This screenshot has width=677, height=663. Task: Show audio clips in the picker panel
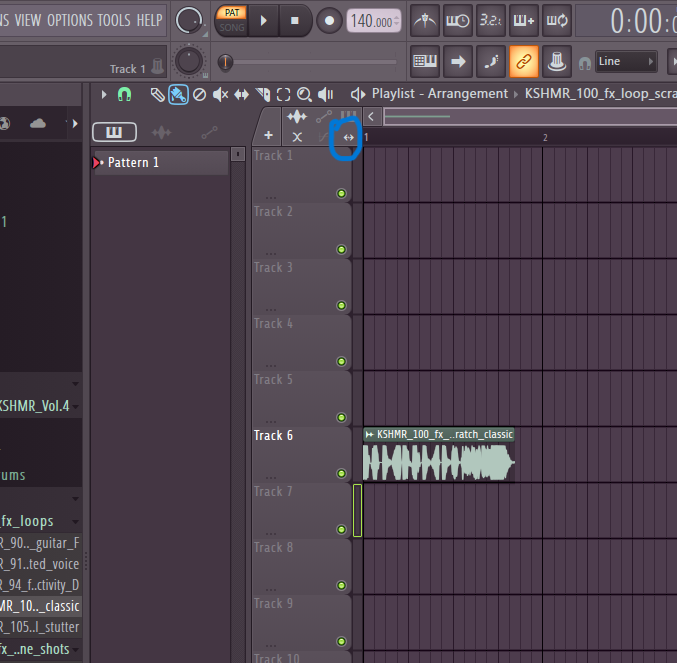click(x=161, y=133)
